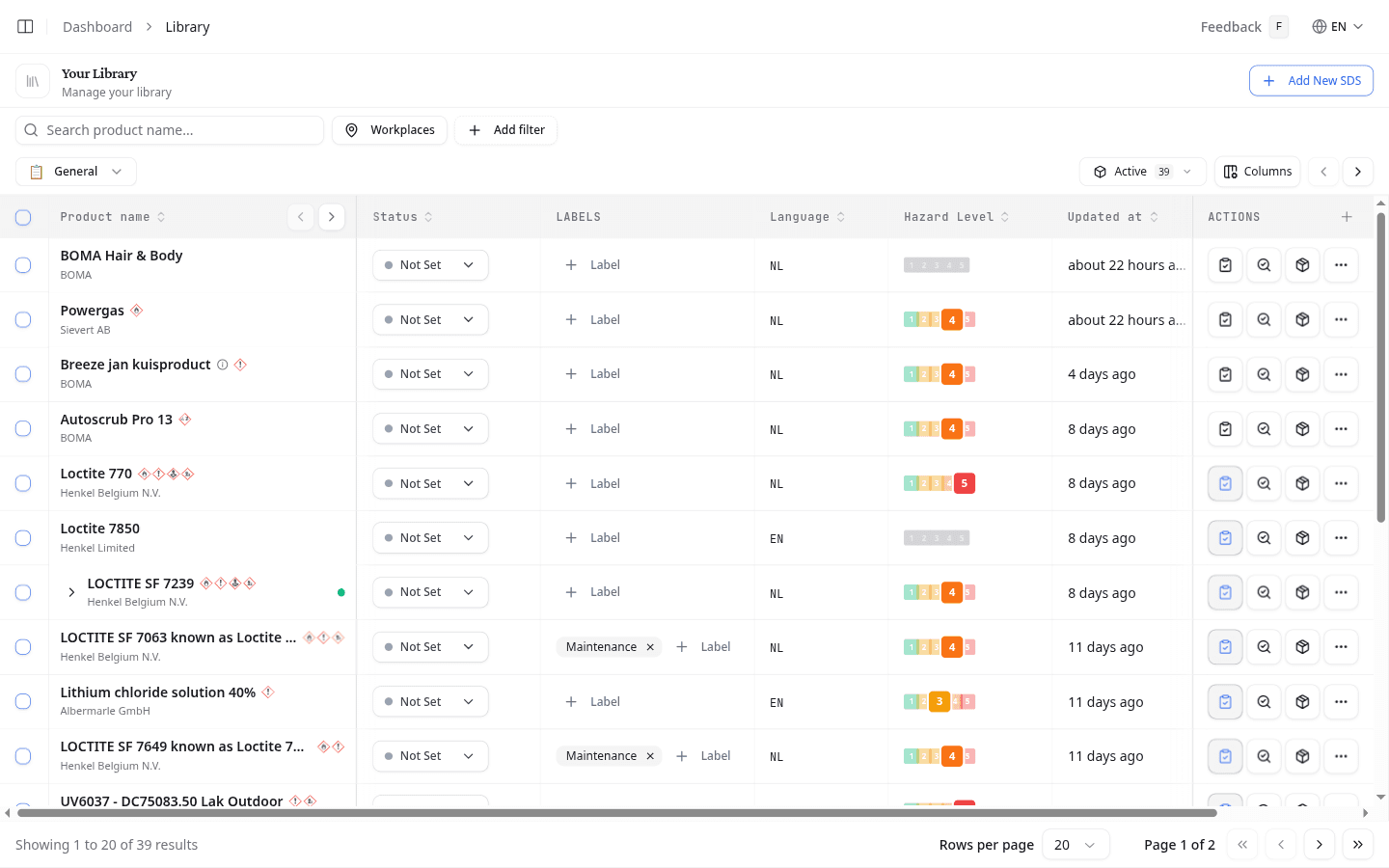The width and height of the screenshot is (1389, 868).
Task: Open Feedback button
Action: (x=1244, y=27)
